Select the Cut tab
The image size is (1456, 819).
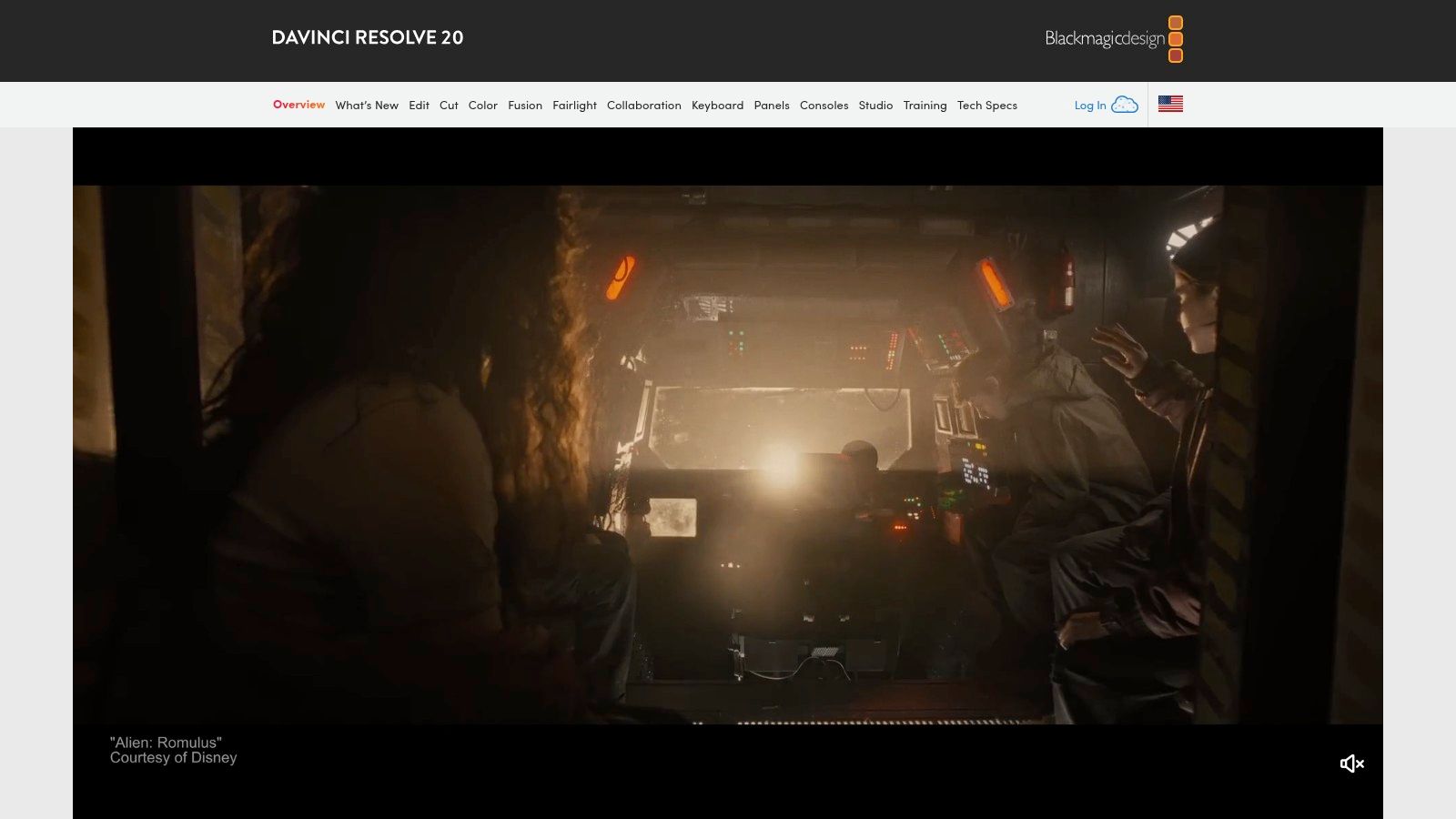[449, 106]
